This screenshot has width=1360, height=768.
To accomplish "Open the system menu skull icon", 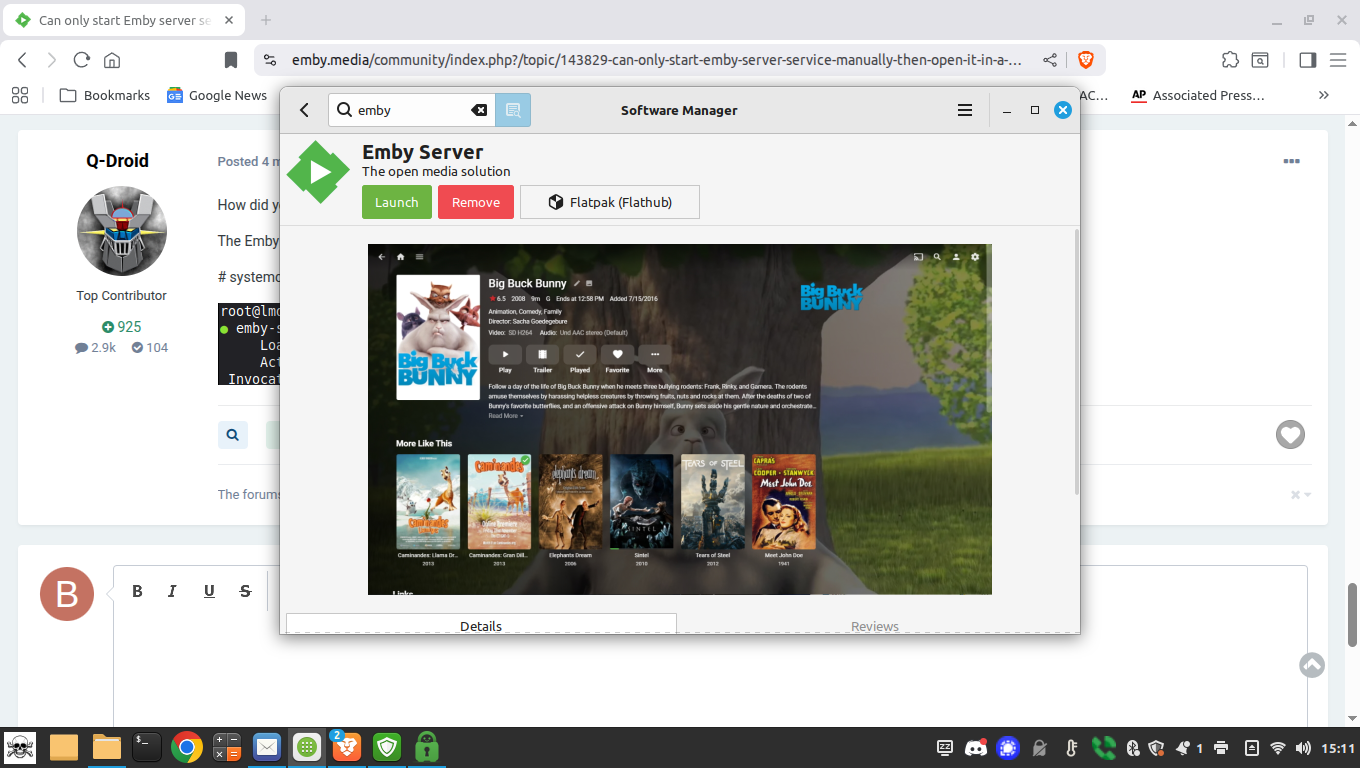I will (x=21, y=747).
